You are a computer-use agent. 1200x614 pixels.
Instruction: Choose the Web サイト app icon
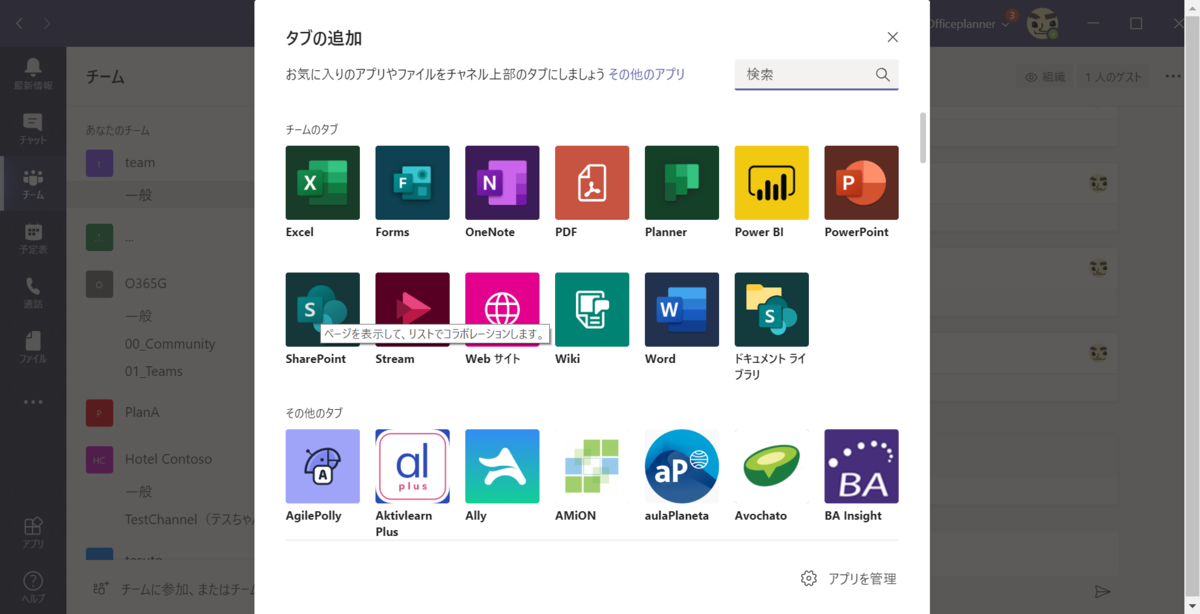(502, 310)
